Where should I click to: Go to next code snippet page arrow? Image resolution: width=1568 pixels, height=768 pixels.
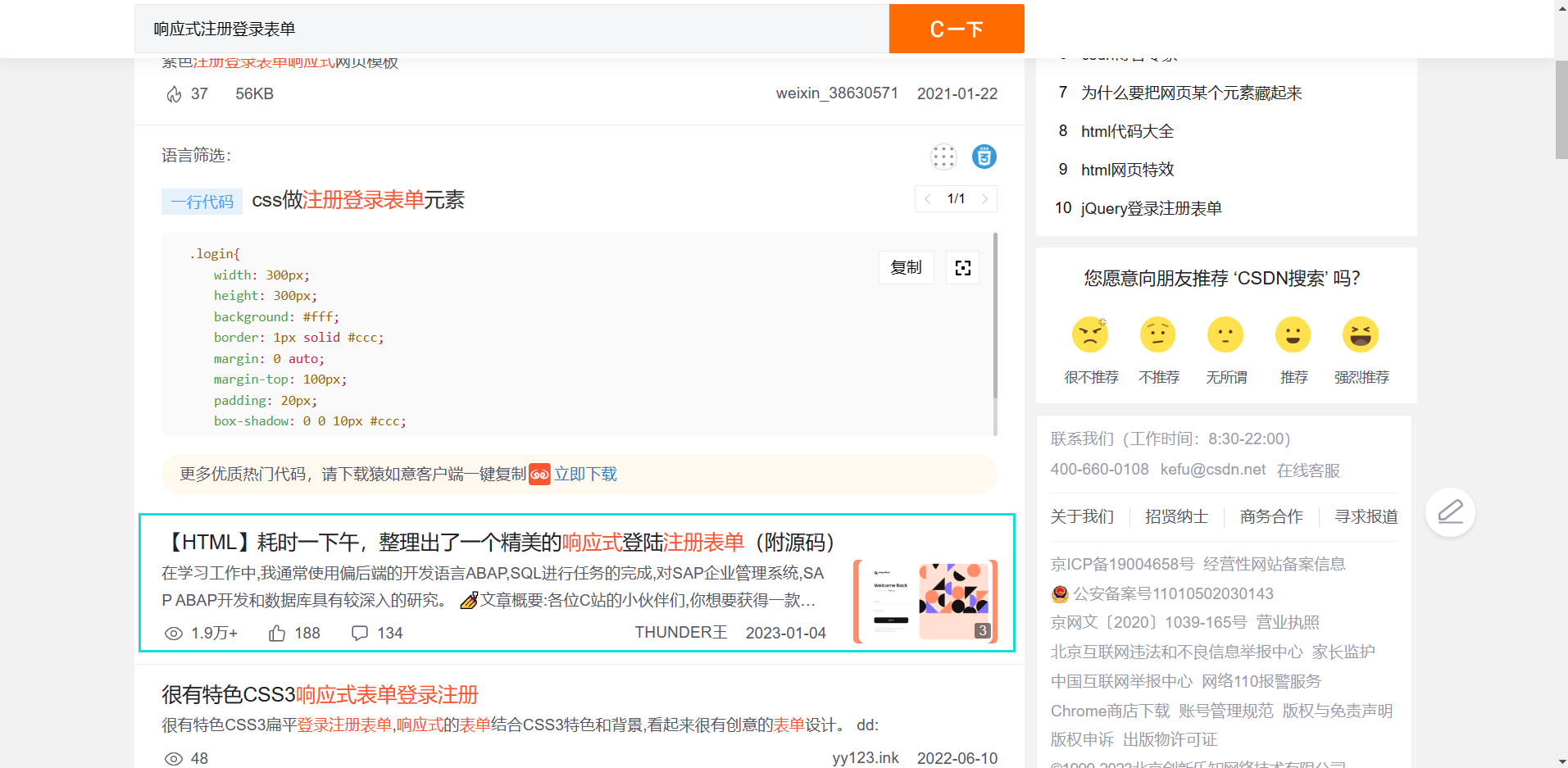984,199
